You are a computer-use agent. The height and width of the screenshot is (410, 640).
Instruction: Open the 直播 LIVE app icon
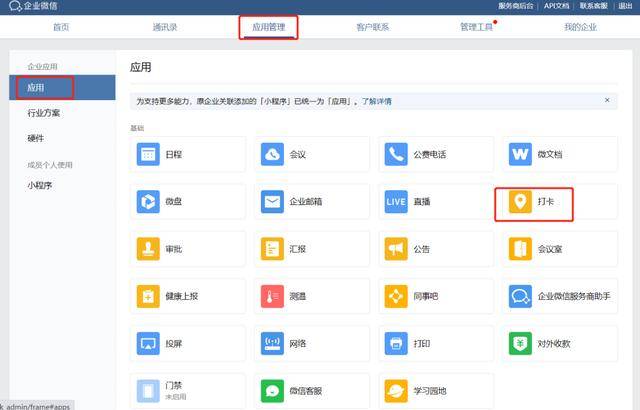[396, 202]
